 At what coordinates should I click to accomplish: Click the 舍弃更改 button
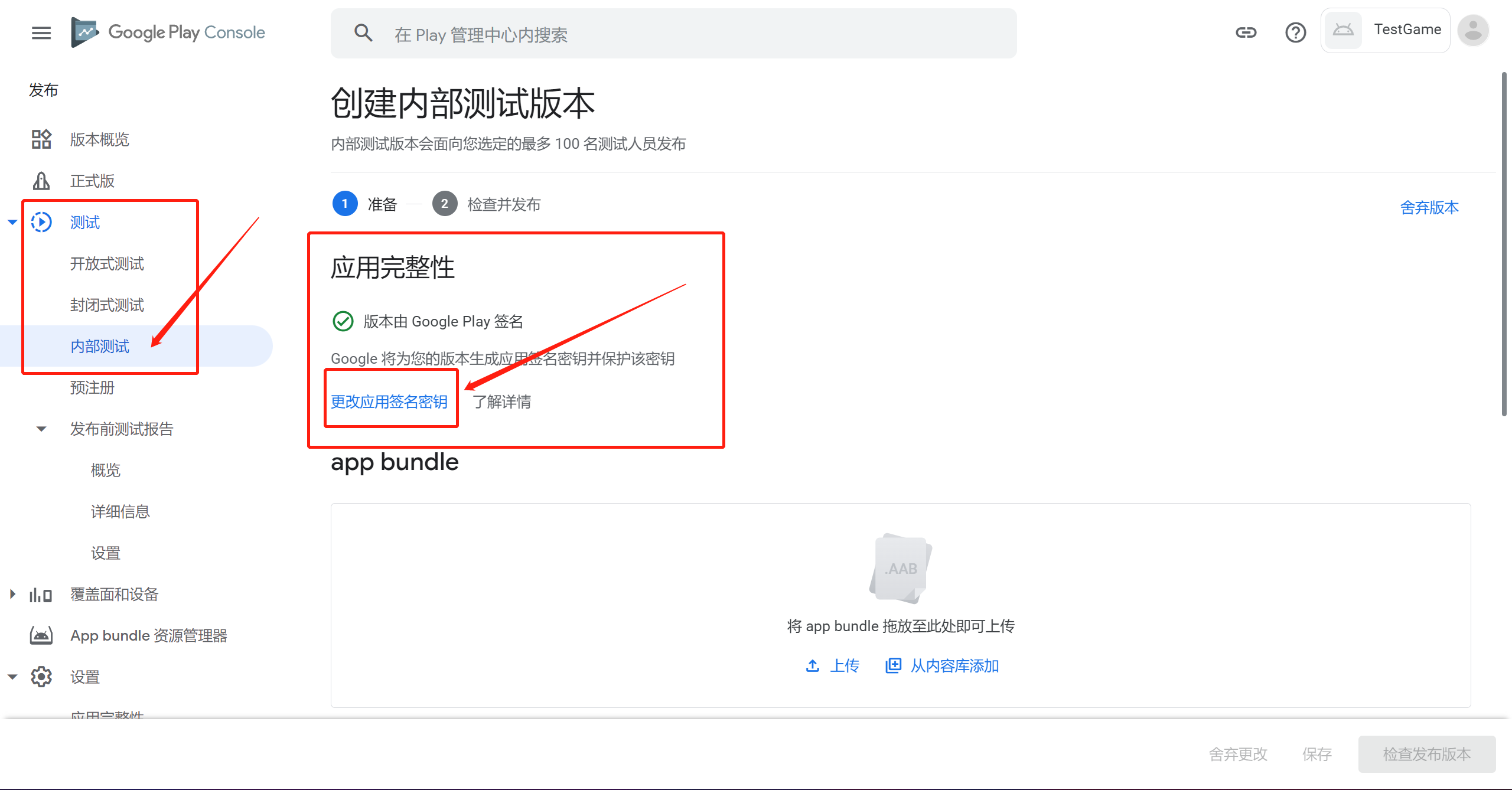tap(1238, 754)
